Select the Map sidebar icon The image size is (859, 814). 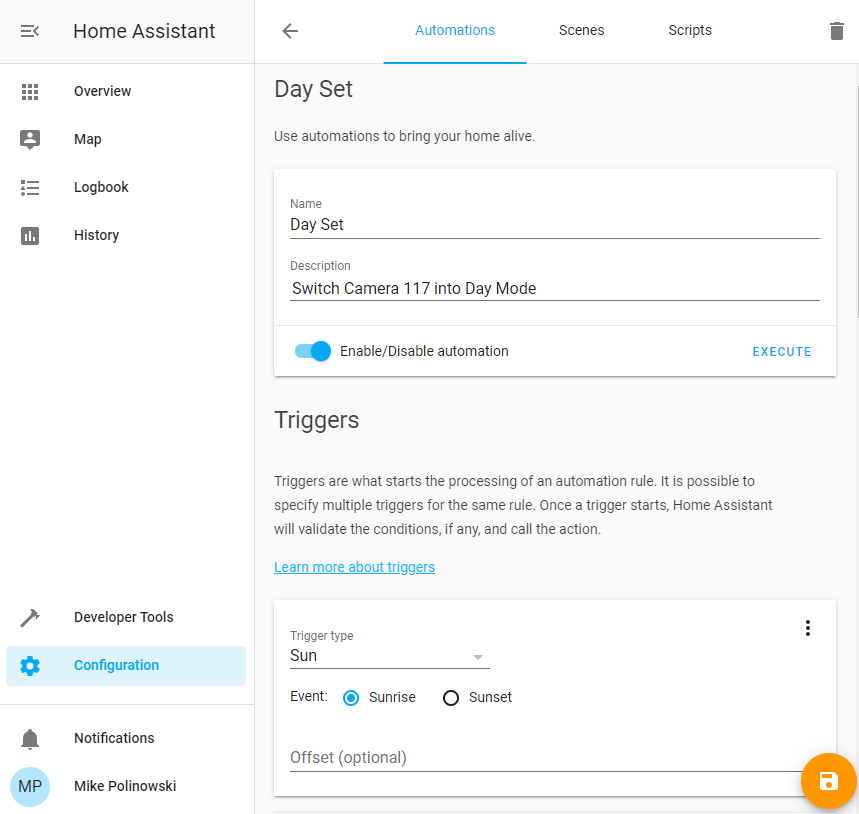tap(30, 139)
